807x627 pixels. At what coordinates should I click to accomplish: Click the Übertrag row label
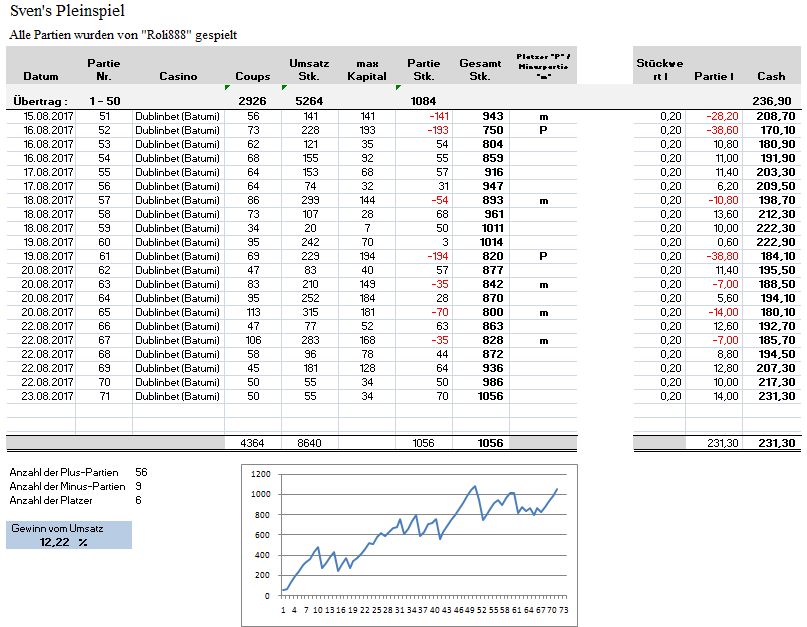[39, 101]
